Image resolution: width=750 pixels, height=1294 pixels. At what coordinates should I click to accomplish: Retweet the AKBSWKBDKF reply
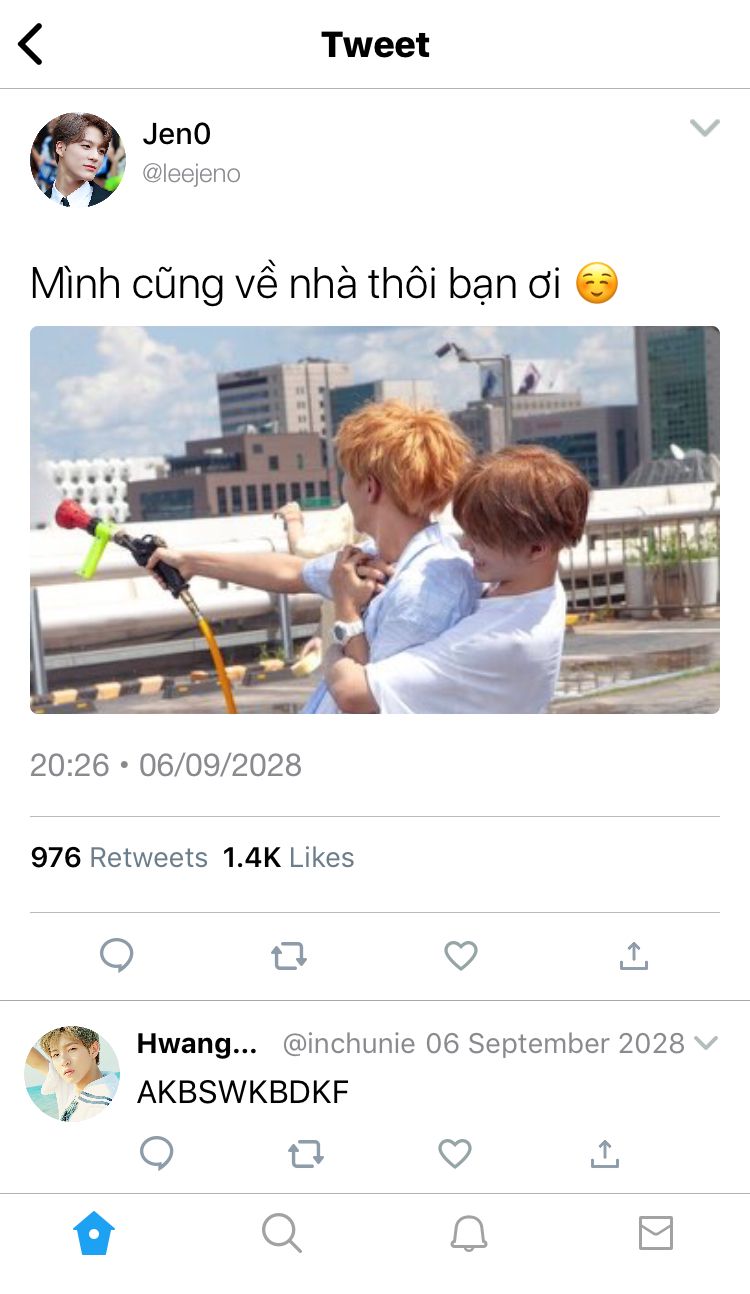306,1154
